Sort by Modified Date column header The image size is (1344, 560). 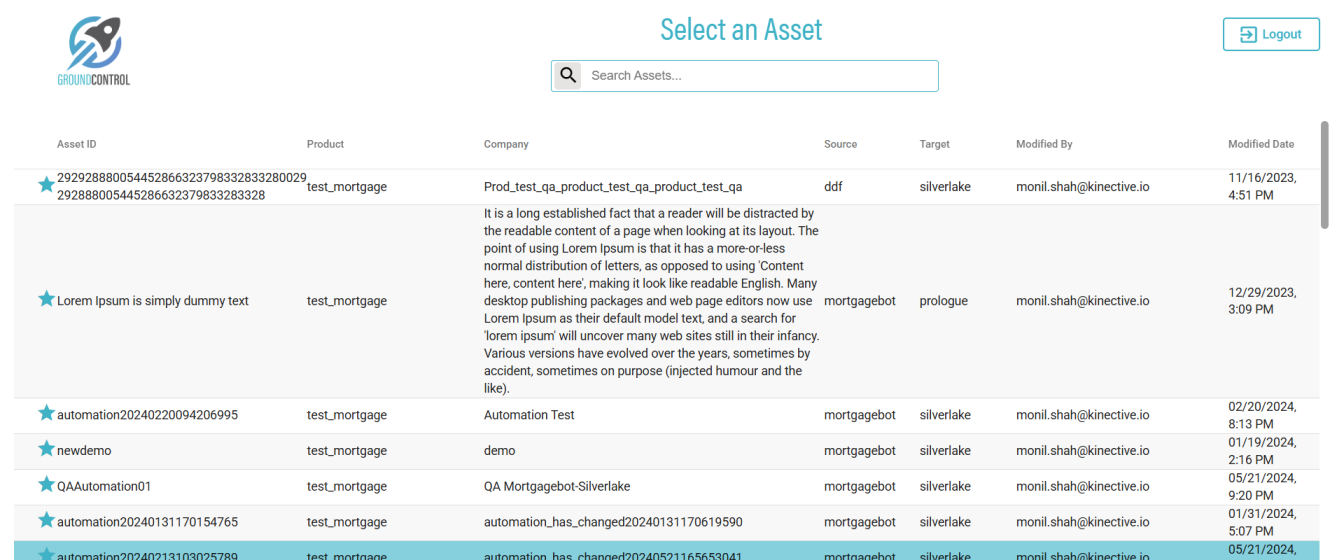(x=1260, y=144)
